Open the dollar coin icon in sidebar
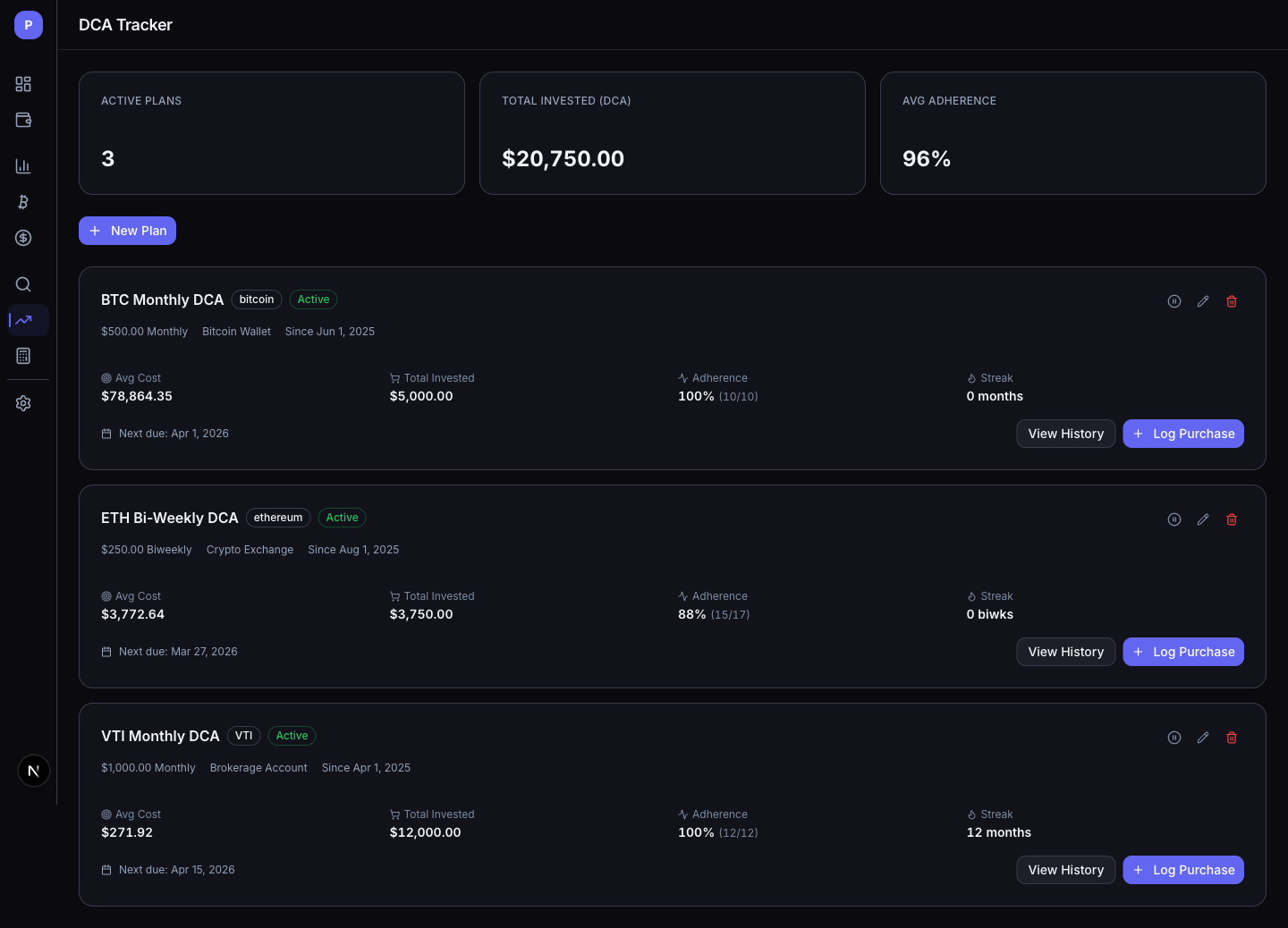The height and width of the screenshot is (928, 1288). 23,238
